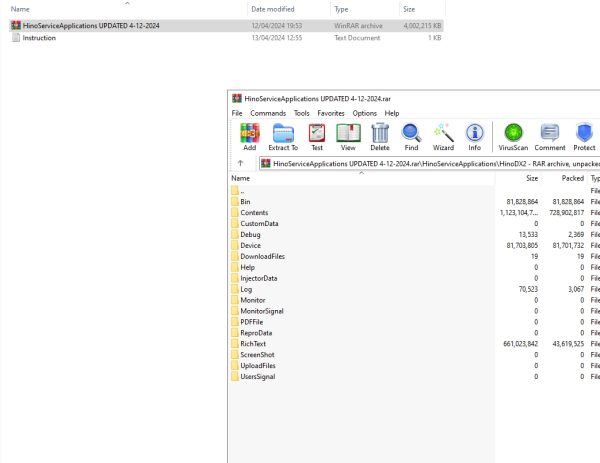Click the Bin folder icon
Screen dimensions: 600x463
pos(235,202)
